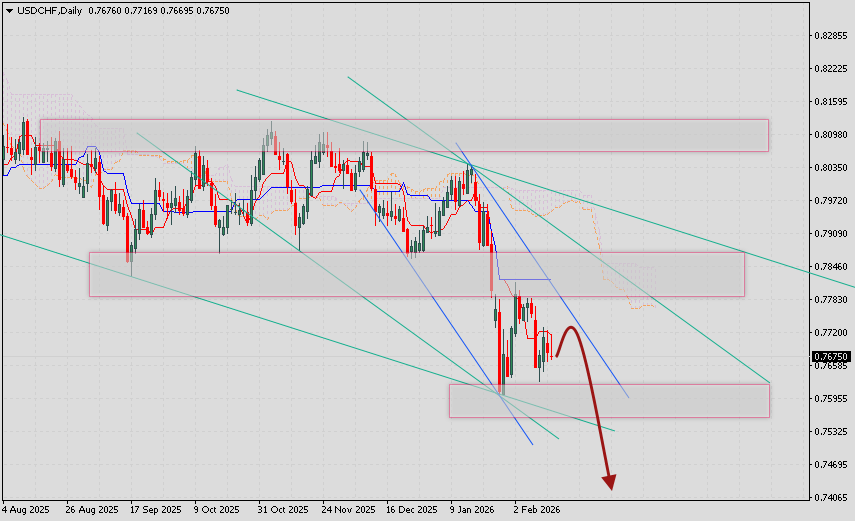Click the short horizontal blue line above the latest candles

[525, 279]
